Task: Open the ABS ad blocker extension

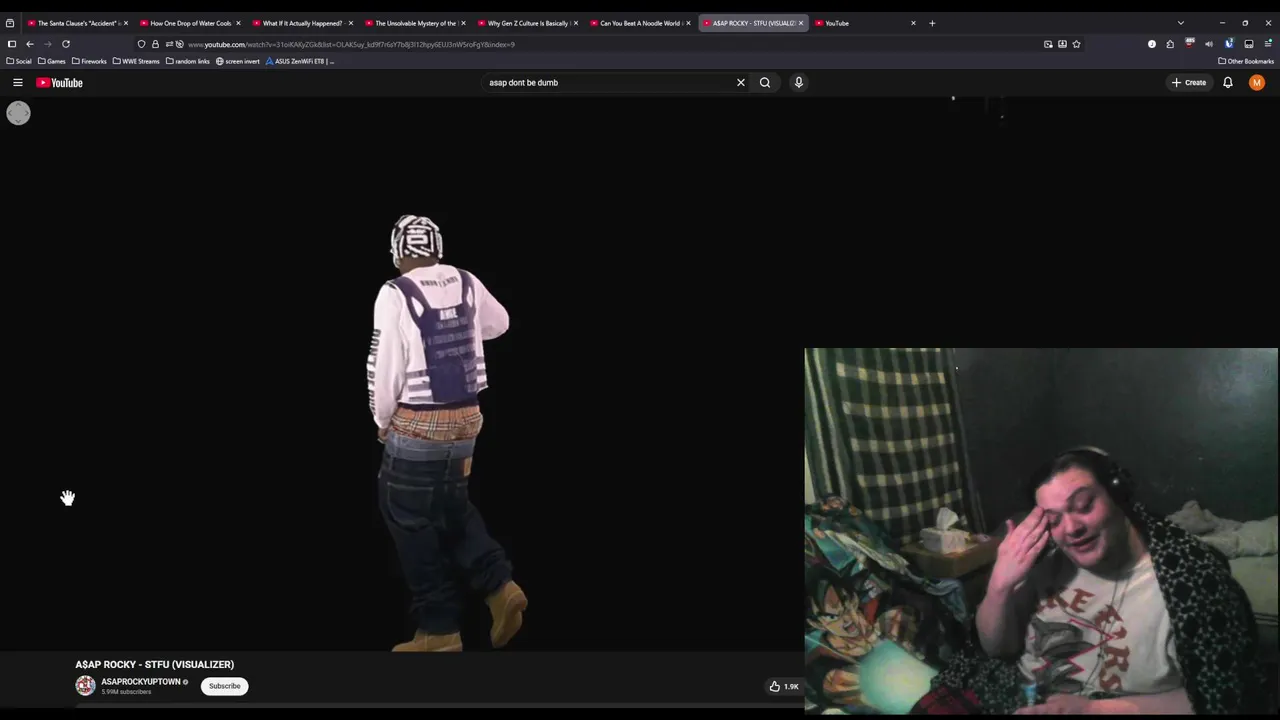Action: pos(1189,44)
